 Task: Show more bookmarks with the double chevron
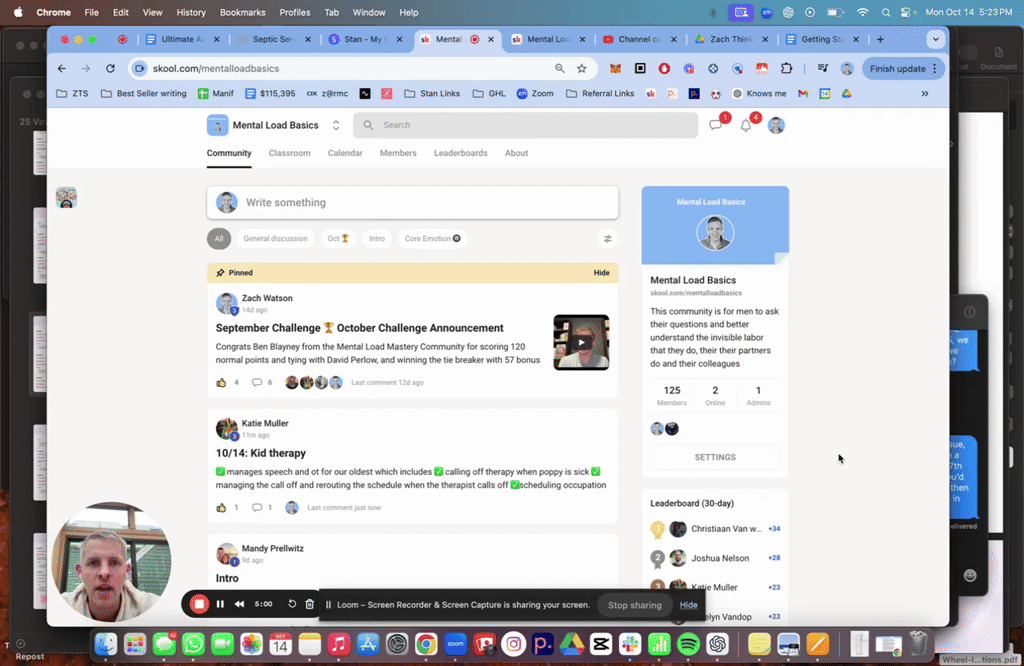925,93
